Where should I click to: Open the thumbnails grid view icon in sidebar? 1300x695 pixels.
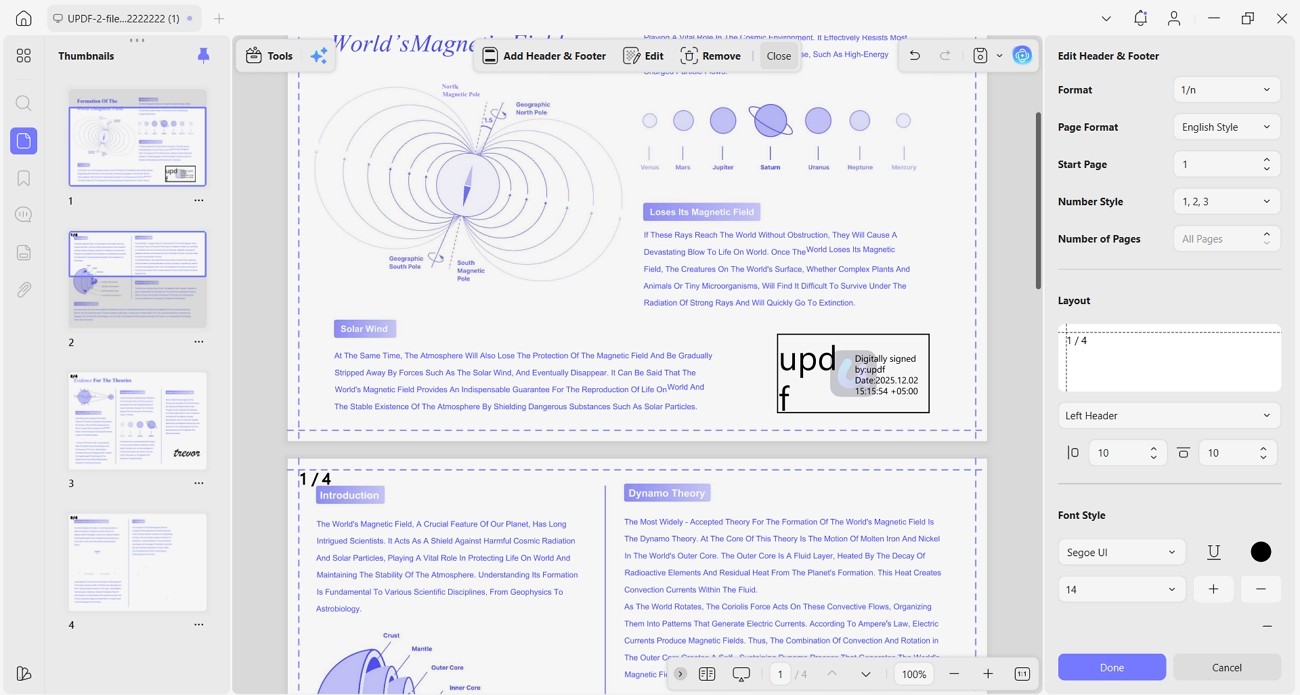point(24,56)
